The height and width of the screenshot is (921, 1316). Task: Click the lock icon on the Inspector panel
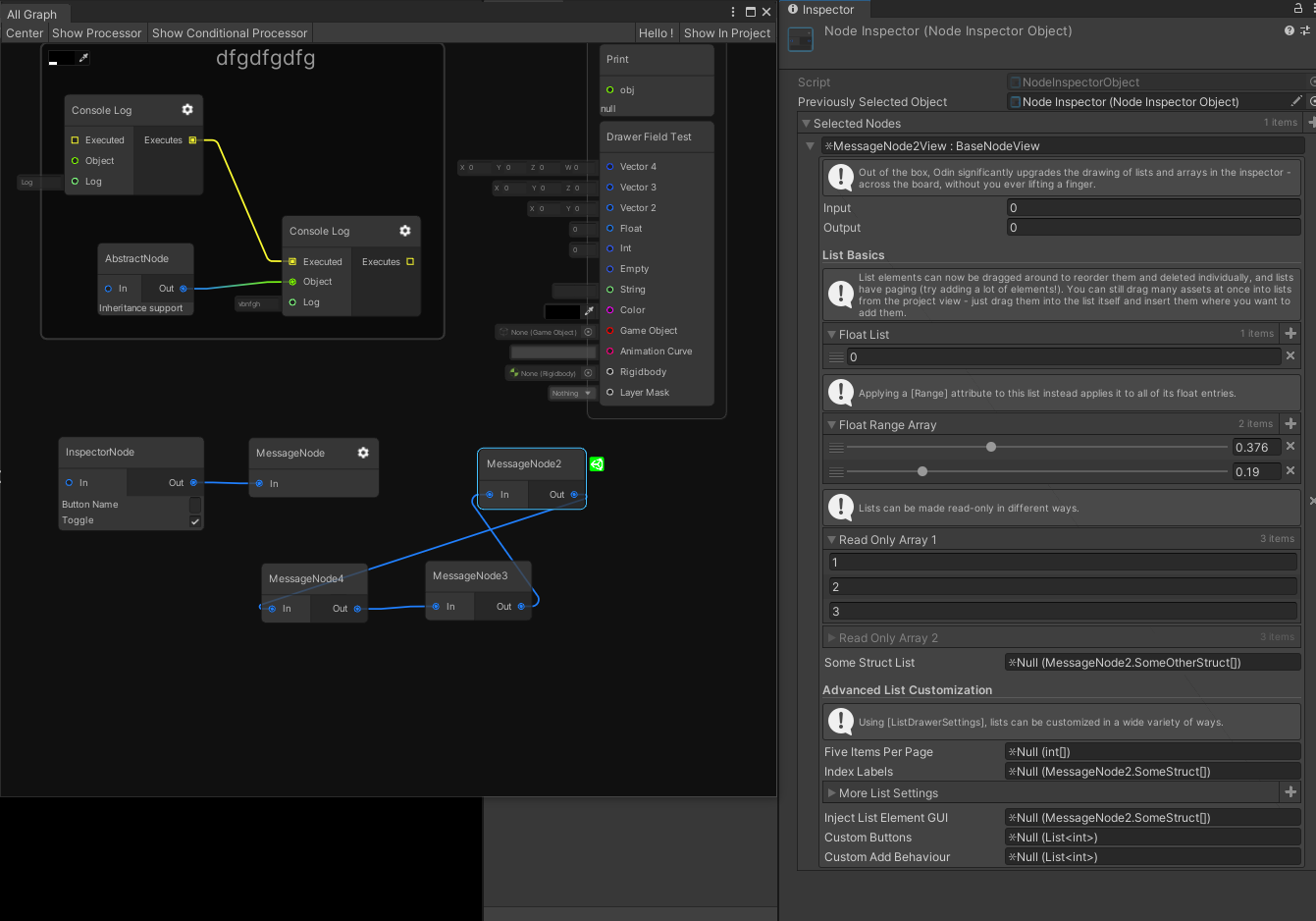(1298, 8)
